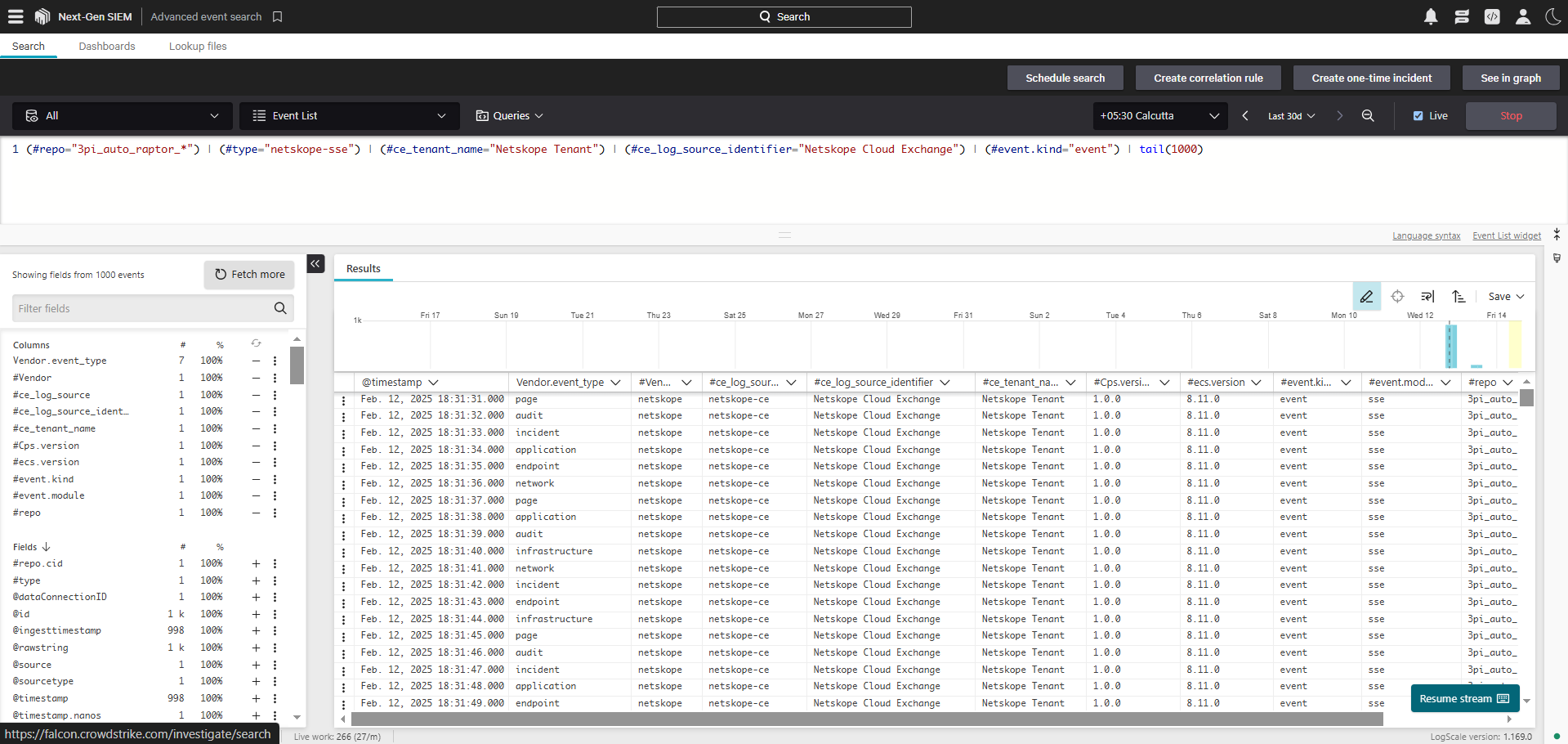Expand the Vendor.event_type column header menu

coord(615,383)
